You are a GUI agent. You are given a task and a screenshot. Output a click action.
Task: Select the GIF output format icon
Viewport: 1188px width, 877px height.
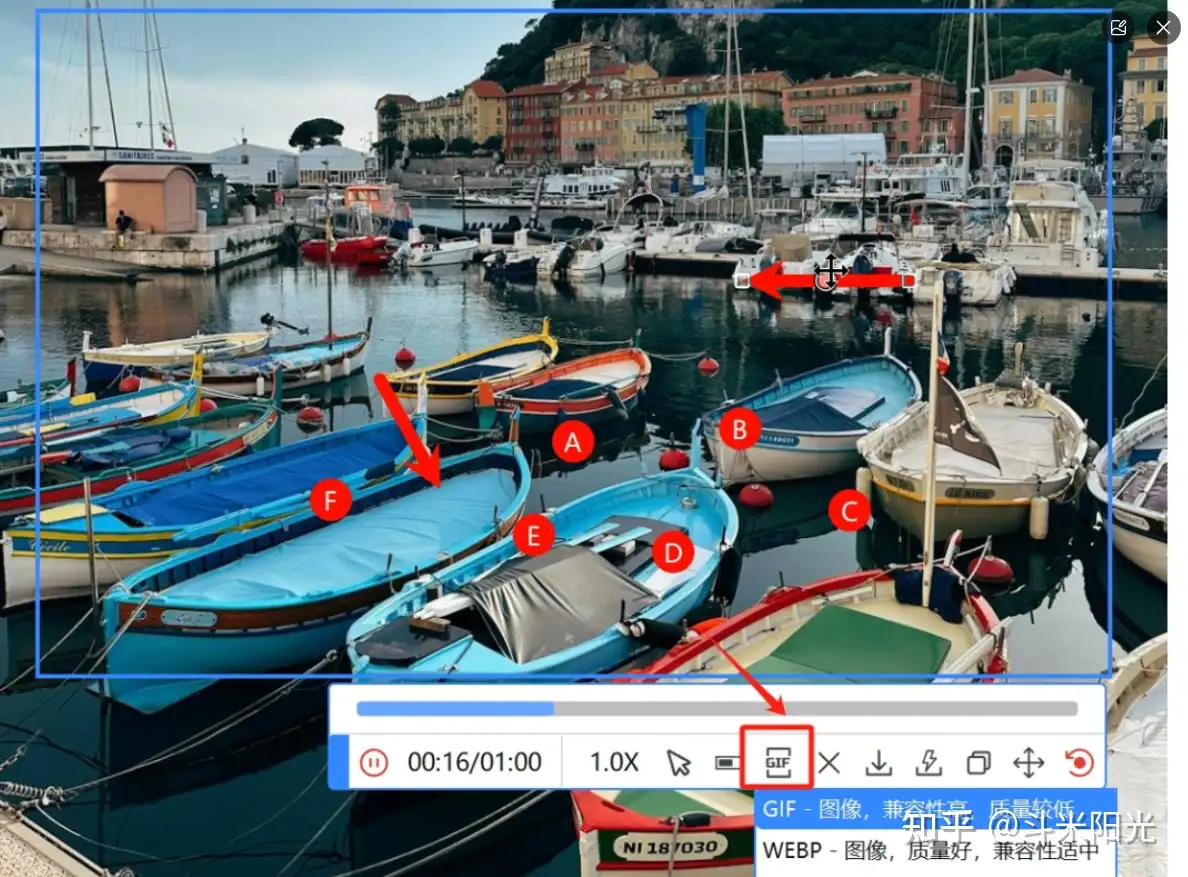coord(779,760)
